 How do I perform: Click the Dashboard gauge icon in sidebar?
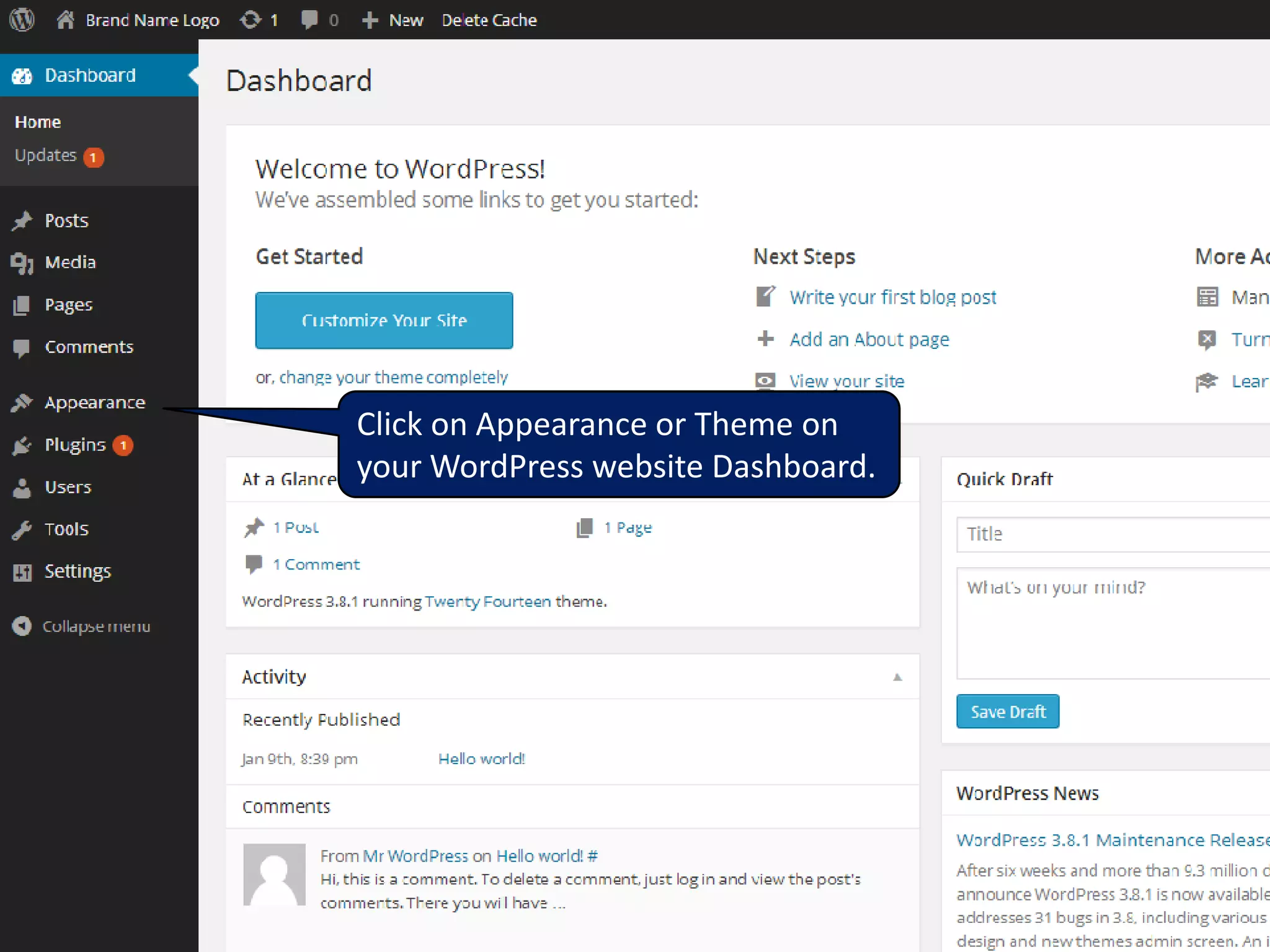pyautogui.click(x=22, y=76)
